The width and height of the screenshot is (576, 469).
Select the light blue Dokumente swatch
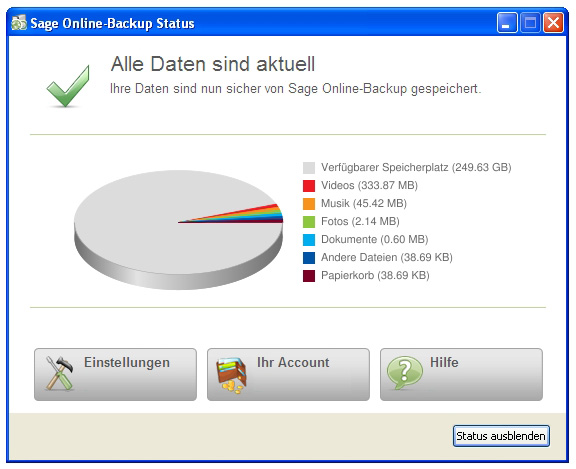point(309,240)
